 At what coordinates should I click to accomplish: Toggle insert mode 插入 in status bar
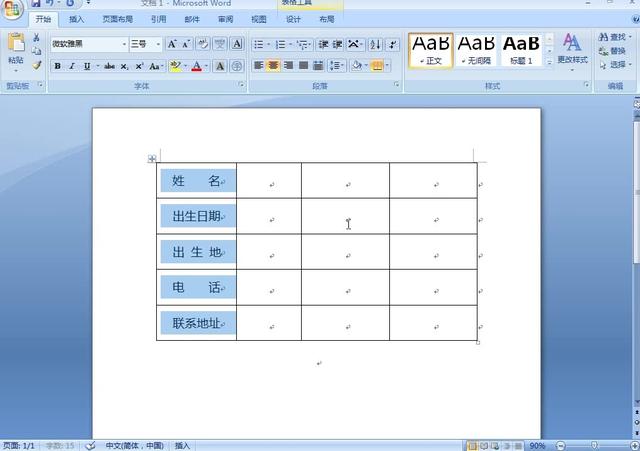point(182,446)
